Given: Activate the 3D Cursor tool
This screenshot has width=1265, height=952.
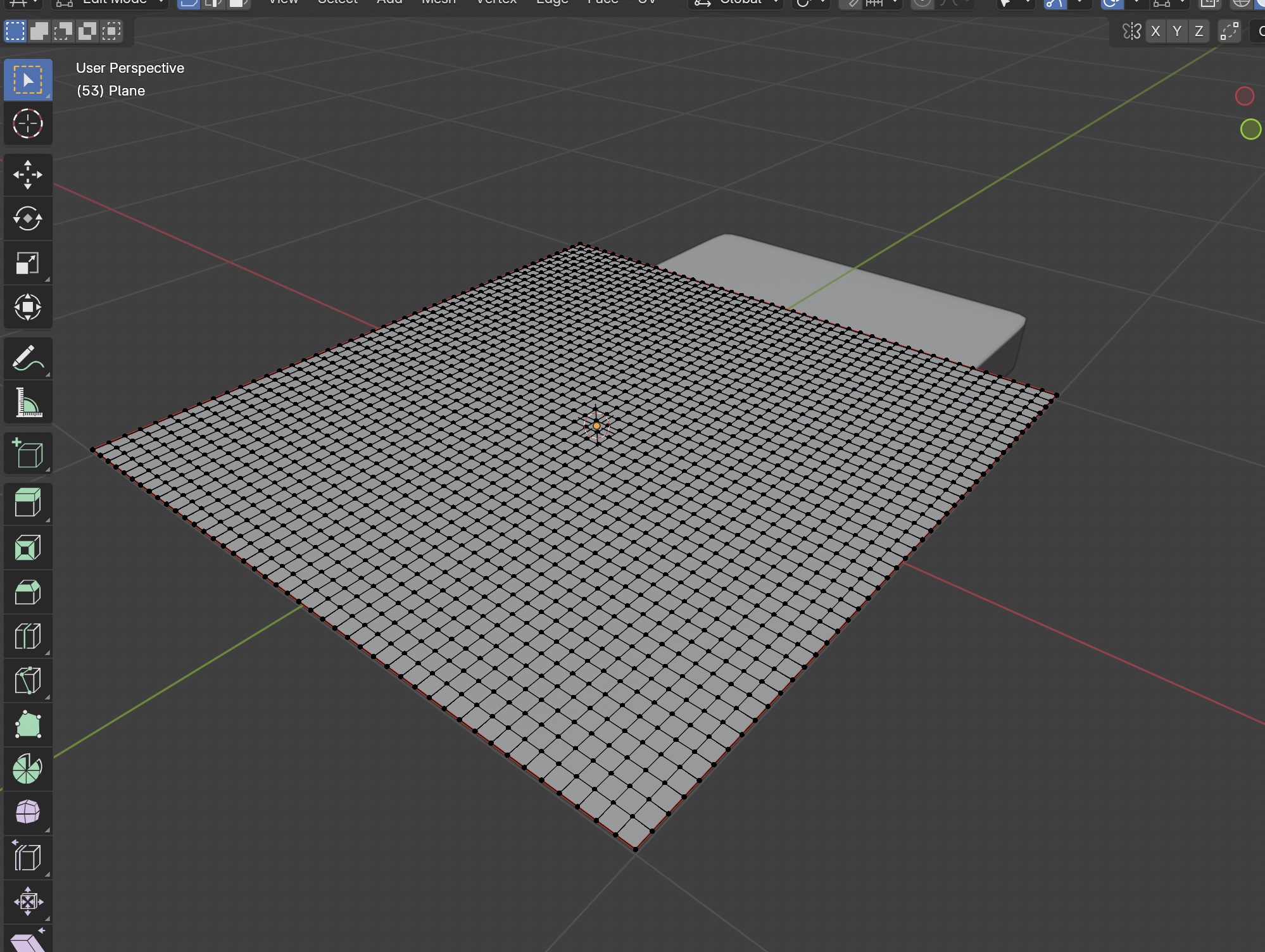Looking at the screenshot, I should (x=28, y=123).
